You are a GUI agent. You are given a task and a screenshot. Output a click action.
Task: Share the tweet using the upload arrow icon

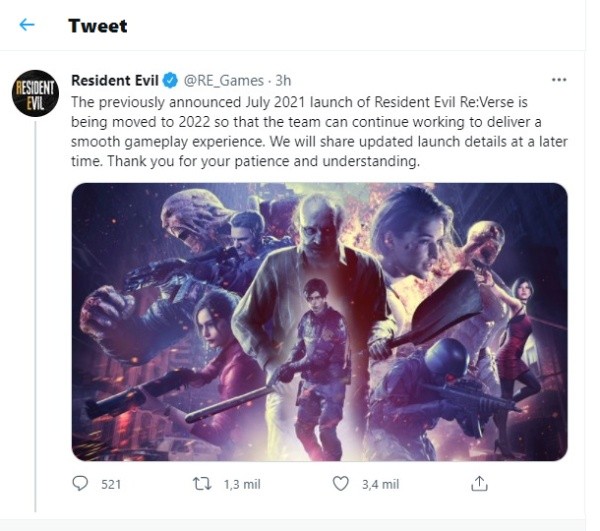pos(479,484)
